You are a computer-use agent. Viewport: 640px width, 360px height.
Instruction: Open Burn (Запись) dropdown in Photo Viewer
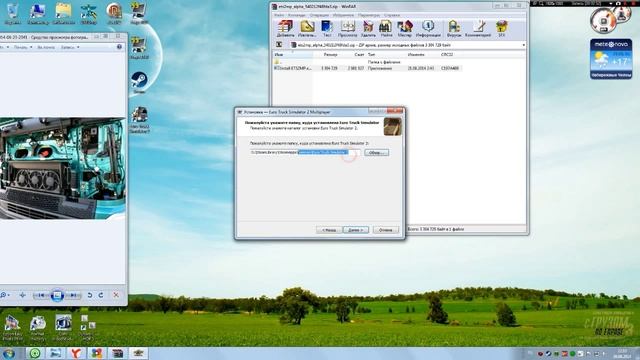pyautogui.click(x=70, y=47)
